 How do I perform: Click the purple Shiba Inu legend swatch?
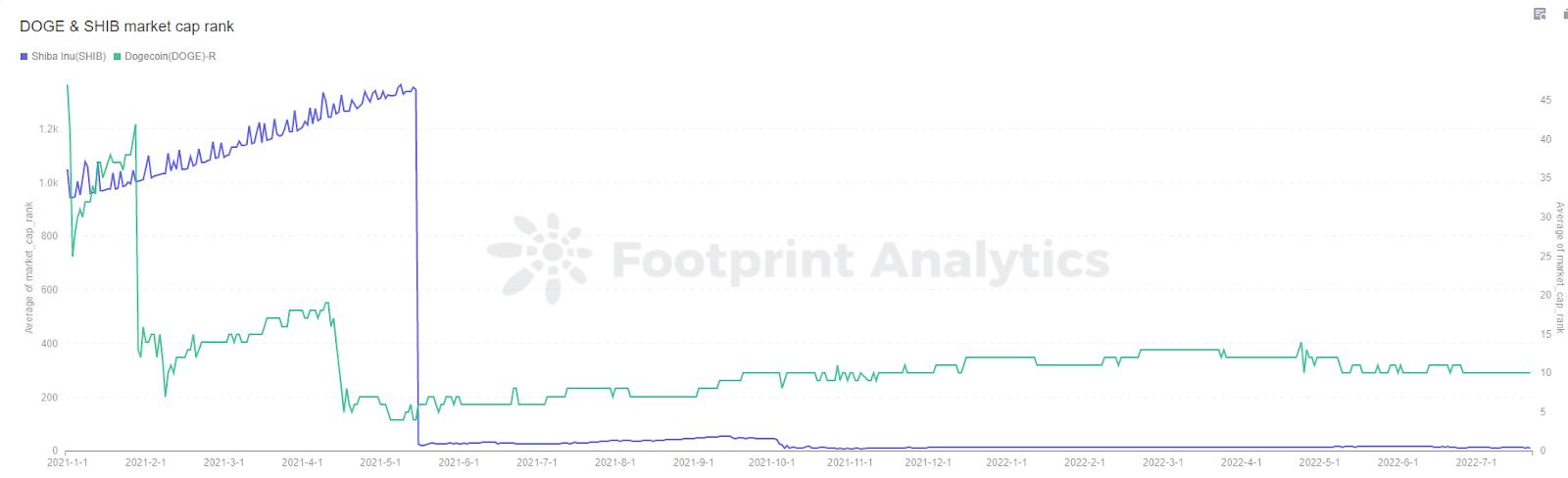pos(24,57)
